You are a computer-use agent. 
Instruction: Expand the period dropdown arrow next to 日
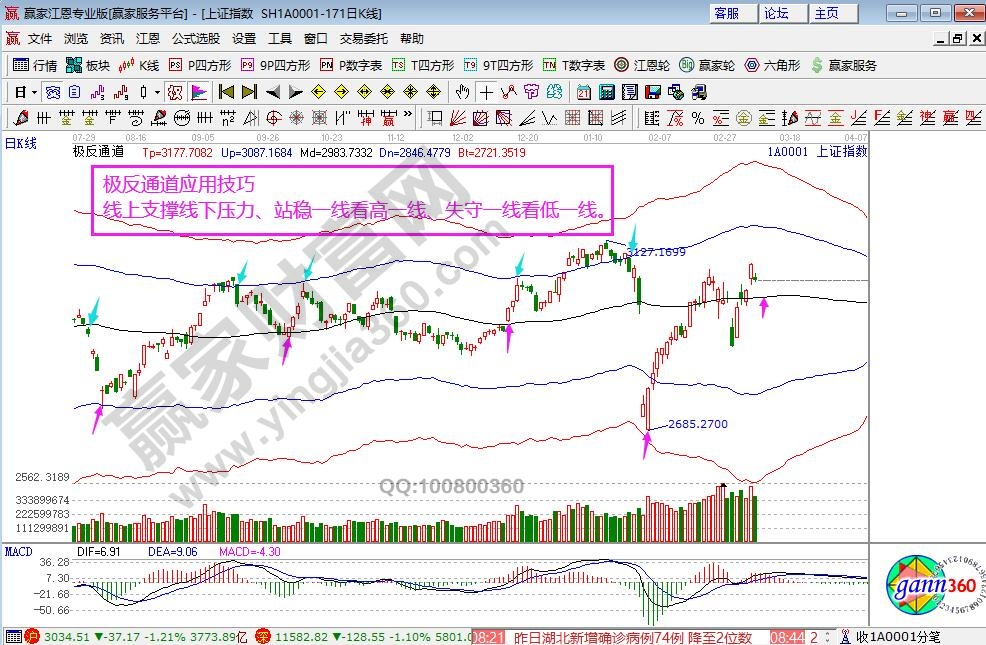(x=33, y=92)
